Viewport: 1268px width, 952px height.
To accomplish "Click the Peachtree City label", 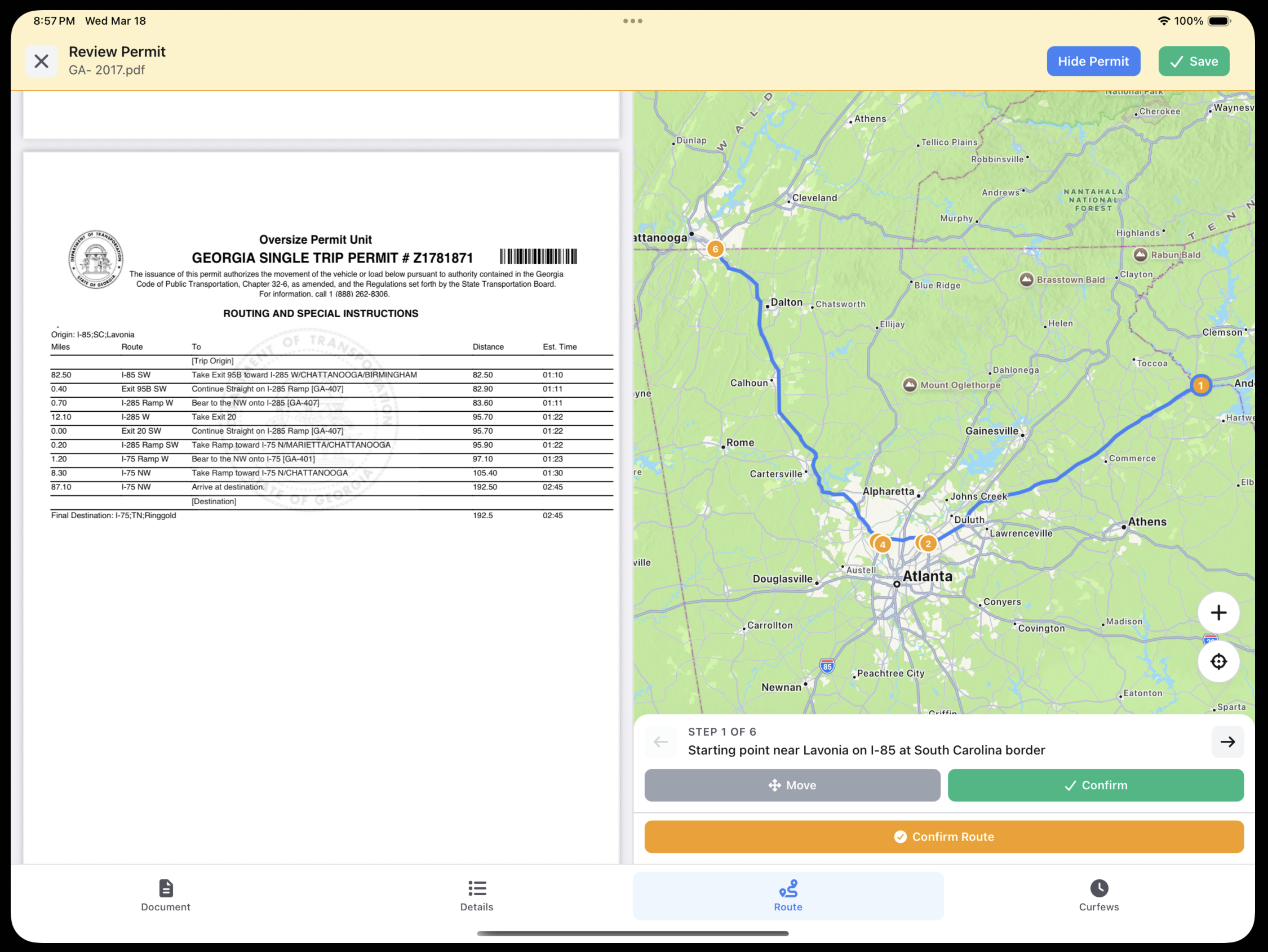I will point(891,674).
